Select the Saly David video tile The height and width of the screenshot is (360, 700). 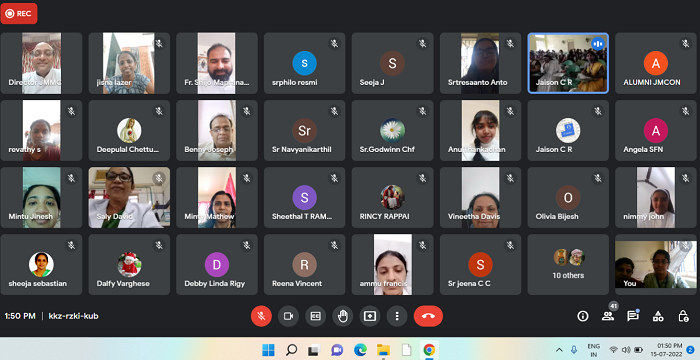click(x=129, y=197)
